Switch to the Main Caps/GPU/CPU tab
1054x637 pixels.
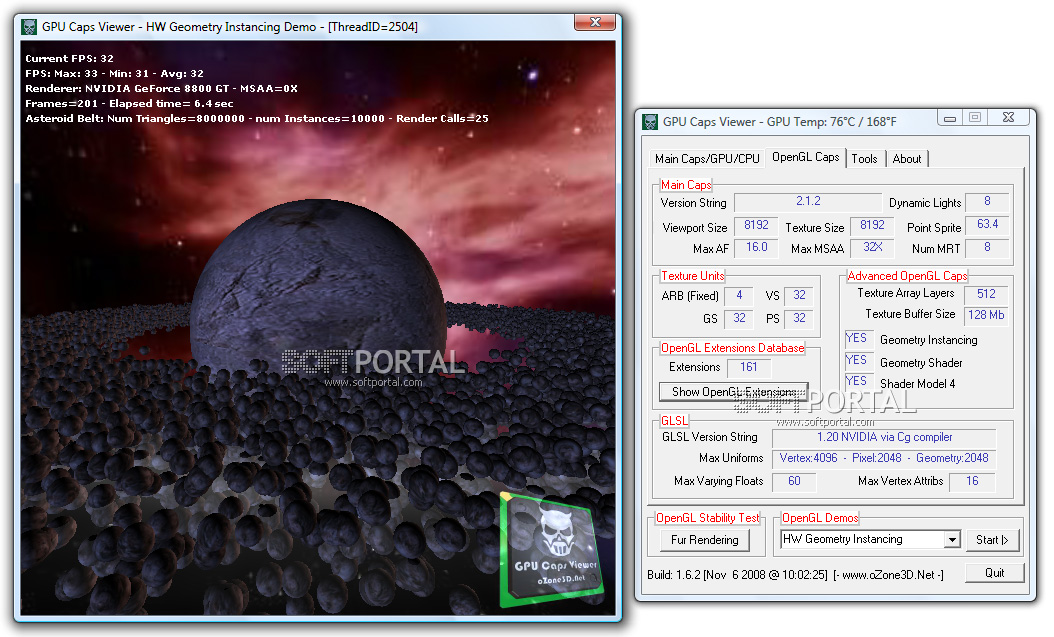coord(707,159)
